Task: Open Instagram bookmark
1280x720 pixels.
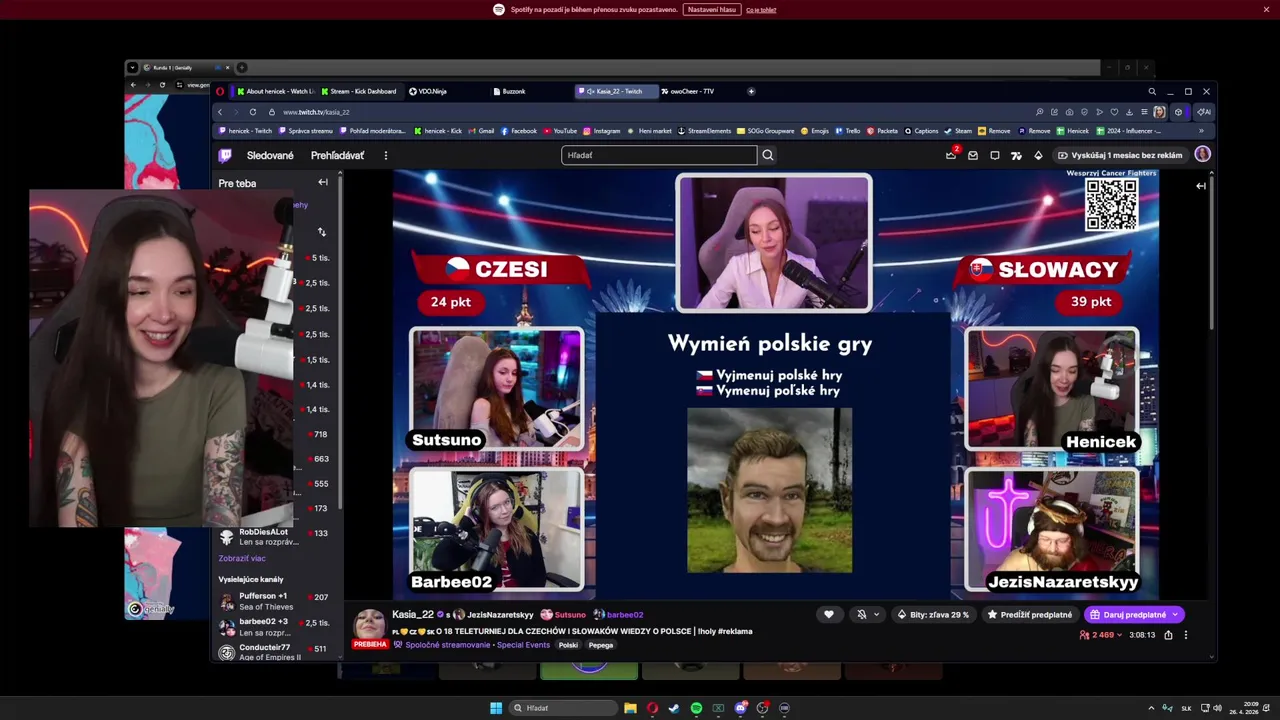Action: click(x=602, y=131)
